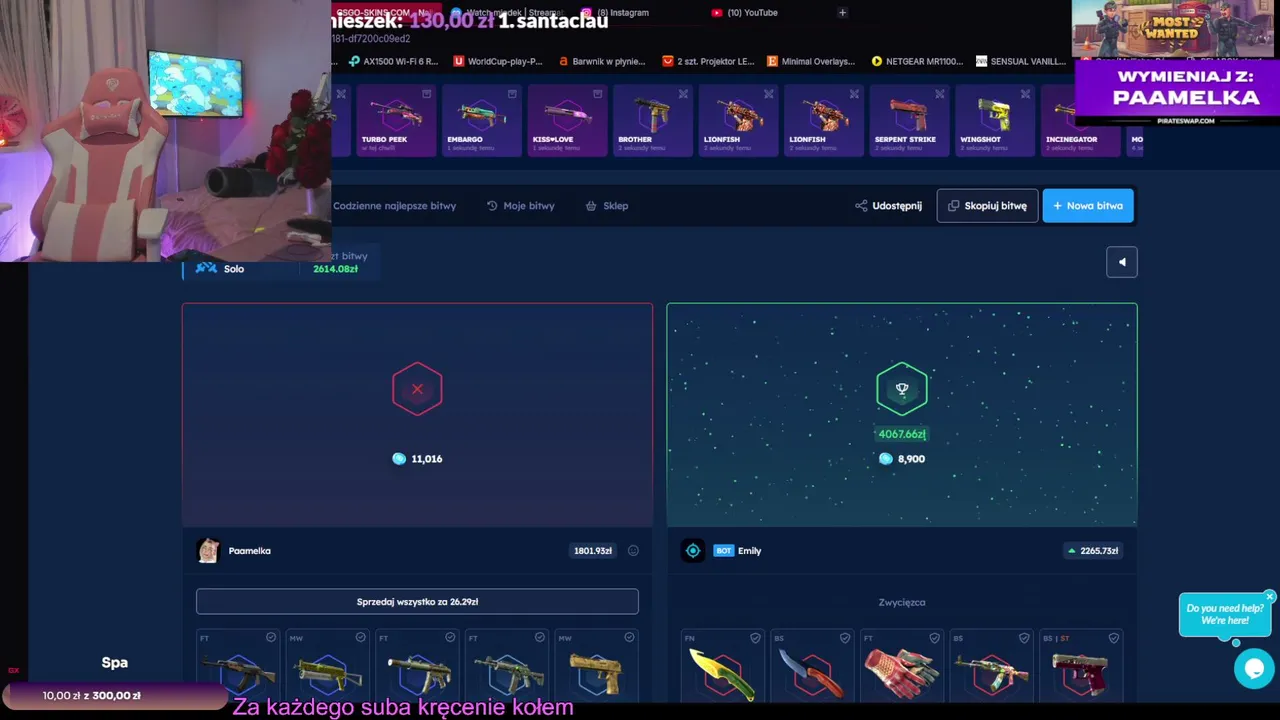Viewport: 1280px width, 720px height.
Task: Click the case icon on KISS LOVE card
Action: (x=598, y=94)
